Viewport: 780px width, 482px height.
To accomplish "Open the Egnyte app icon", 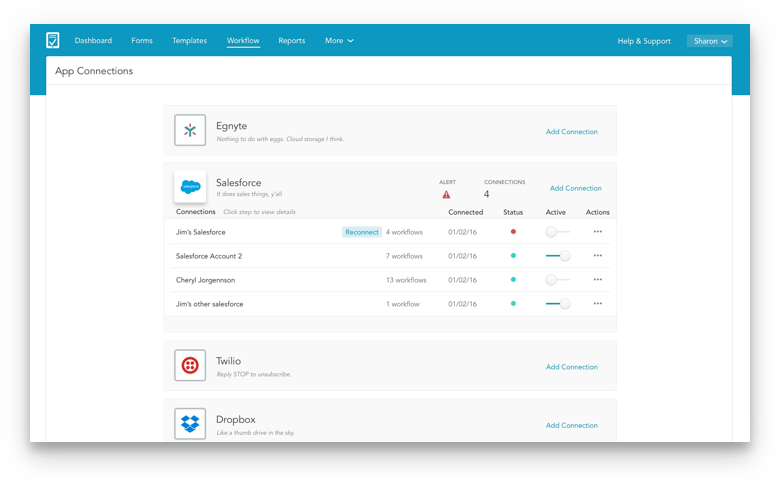I will tap(190, 130).
